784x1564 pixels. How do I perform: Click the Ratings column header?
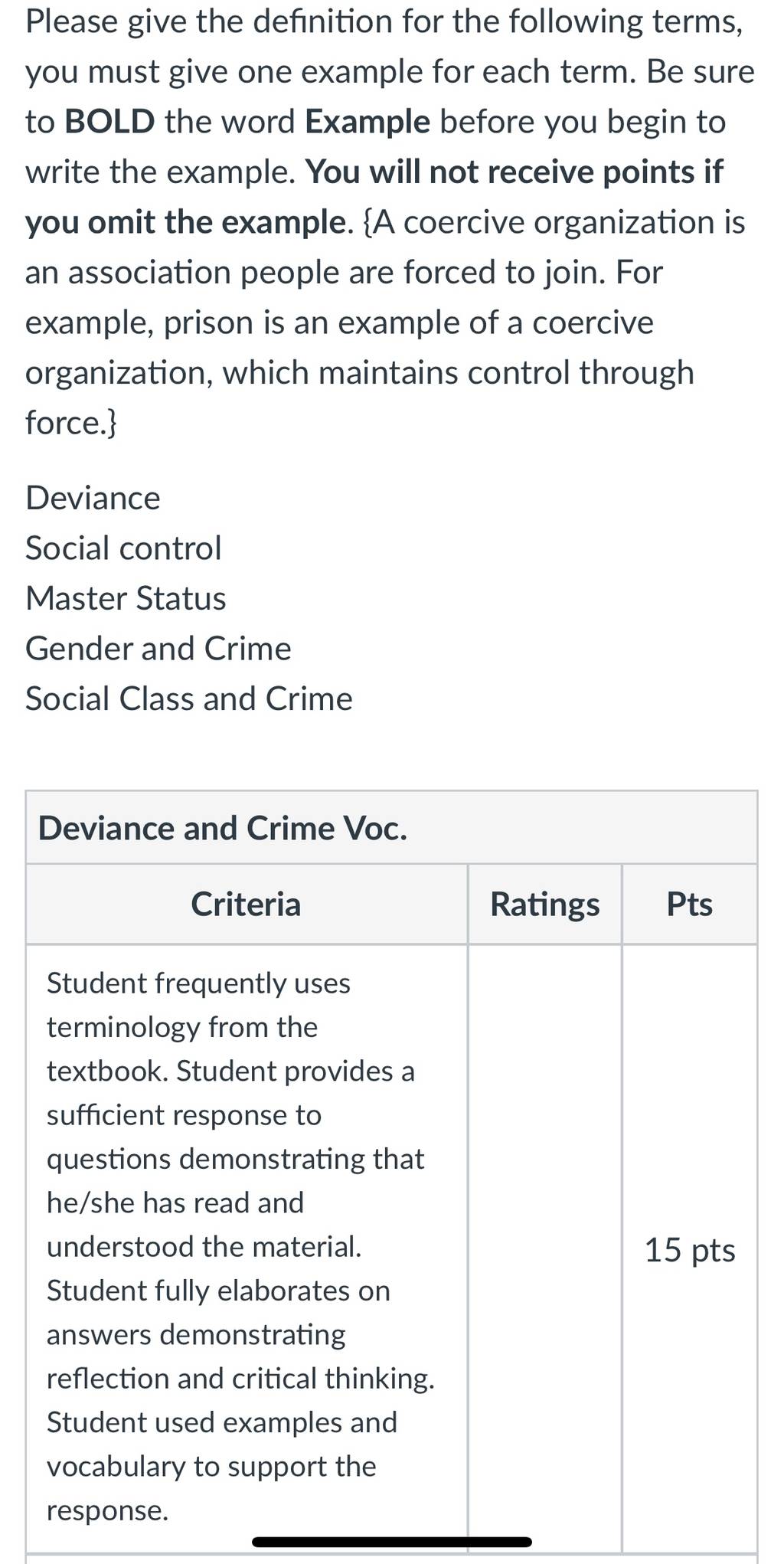pos(545,905)
